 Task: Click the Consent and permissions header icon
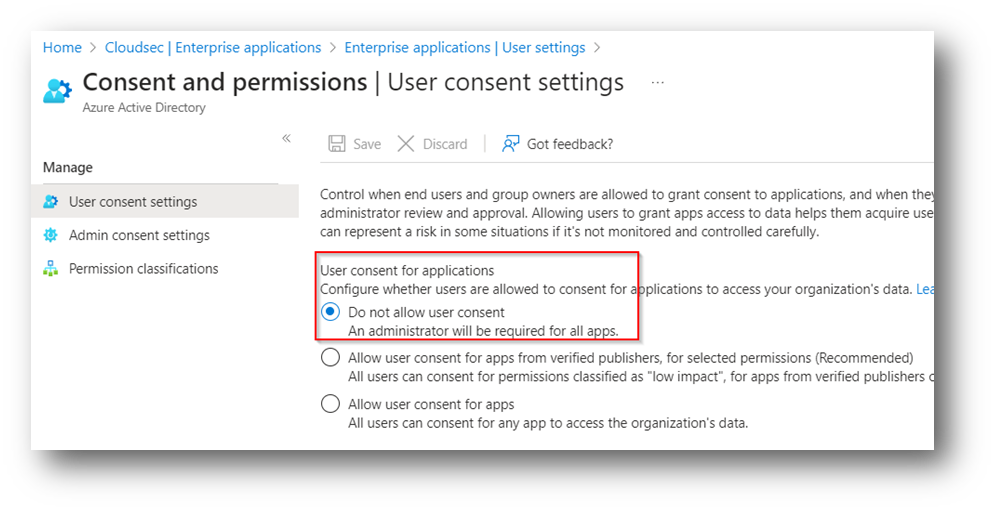tap(57, 91)
